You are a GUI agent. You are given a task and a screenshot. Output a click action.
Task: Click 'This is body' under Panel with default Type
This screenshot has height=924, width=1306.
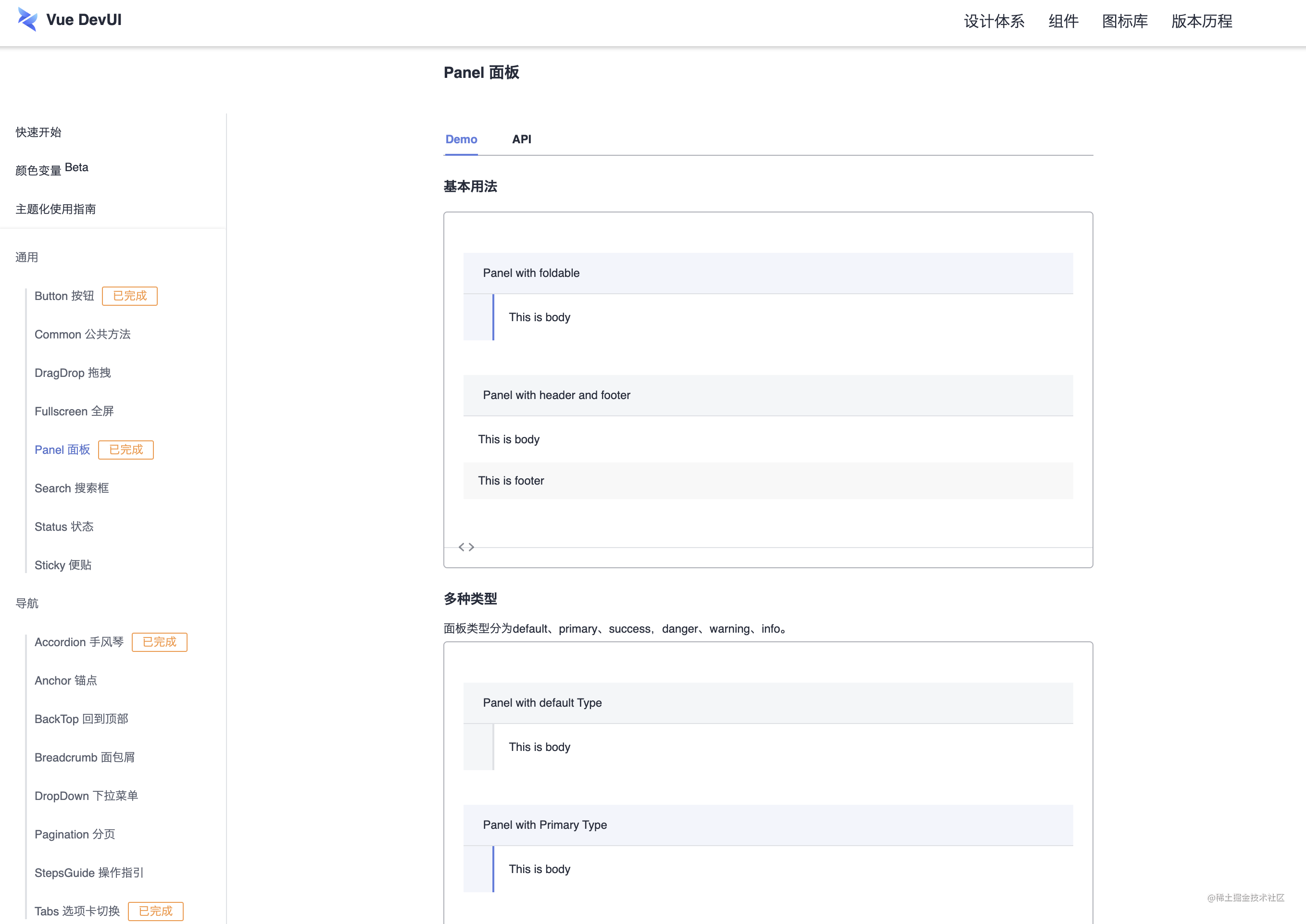(x=539, y=747)
